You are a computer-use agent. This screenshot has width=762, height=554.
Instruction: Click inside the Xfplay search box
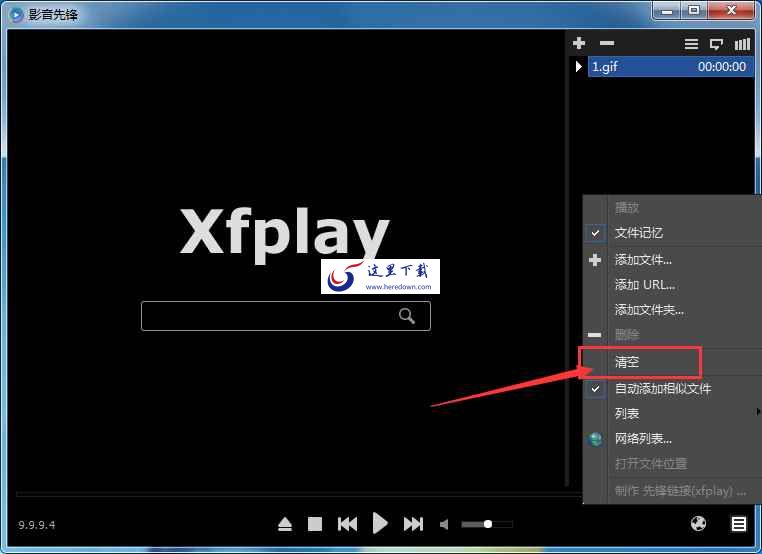pos(286,316)
